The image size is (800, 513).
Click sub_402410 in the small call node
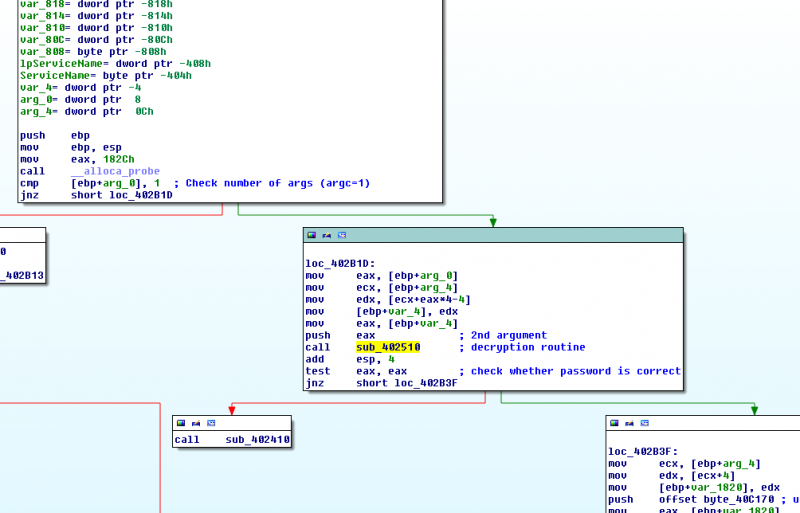(257, 440)
